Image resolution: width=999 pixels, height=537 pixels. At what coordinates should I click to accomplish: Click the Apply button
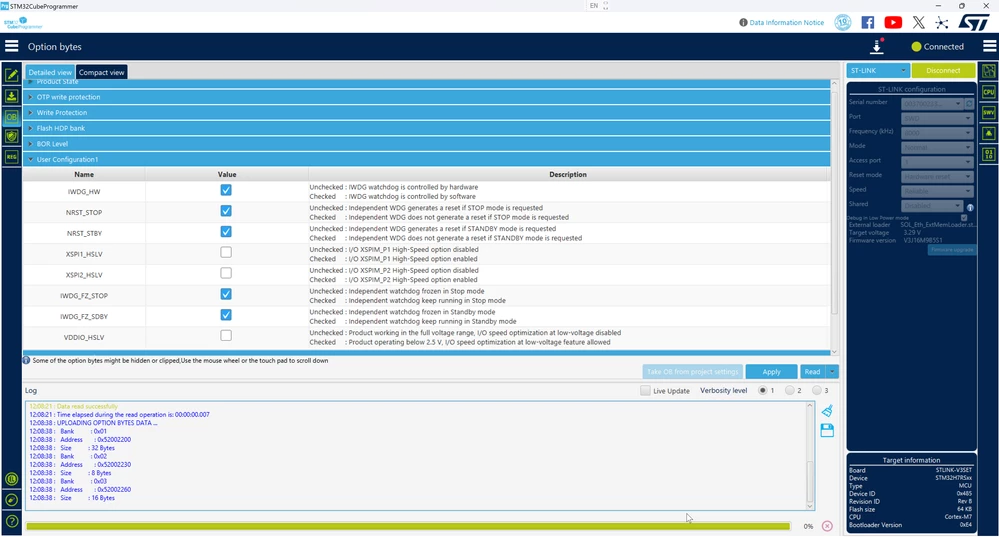coord(771,372)
